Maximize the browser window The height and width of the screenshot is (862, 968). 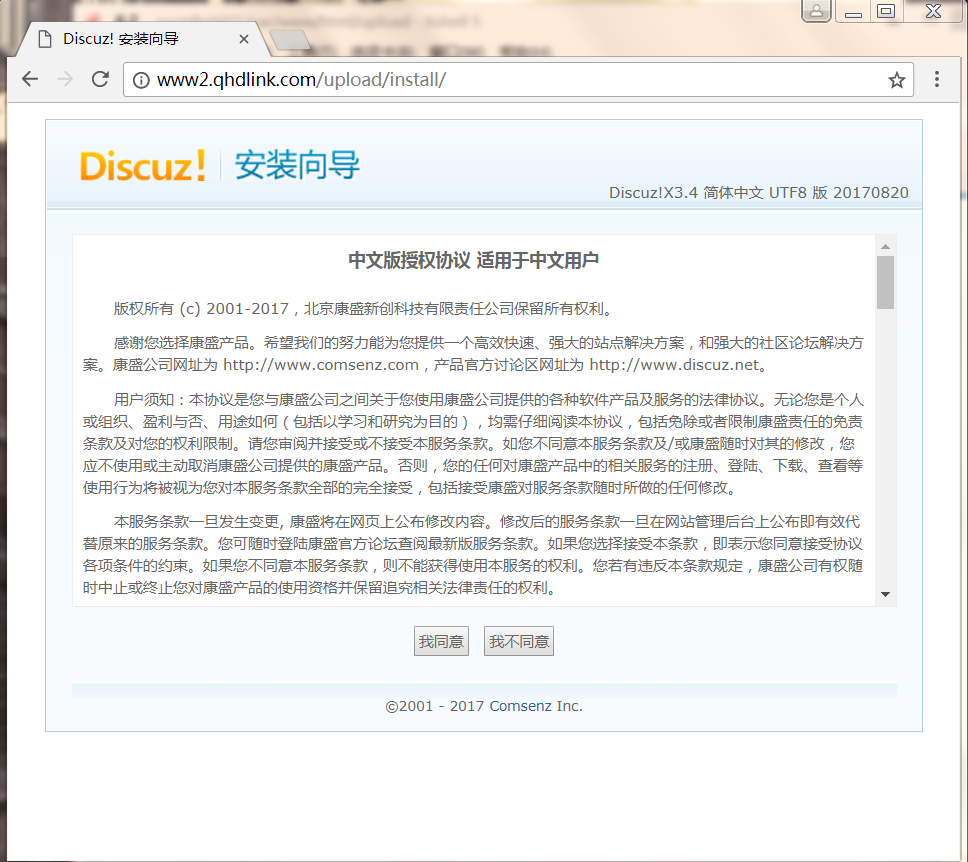click(x=886, y=11)
